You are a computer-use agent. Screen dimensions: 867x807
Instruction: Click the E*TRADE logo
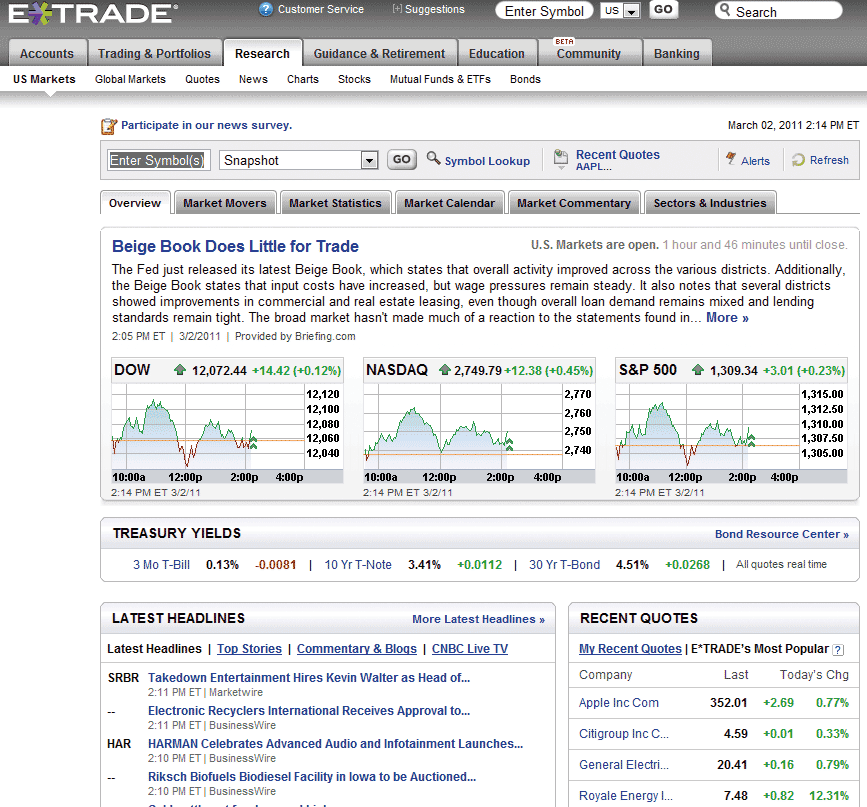click(x=93, y=13)
